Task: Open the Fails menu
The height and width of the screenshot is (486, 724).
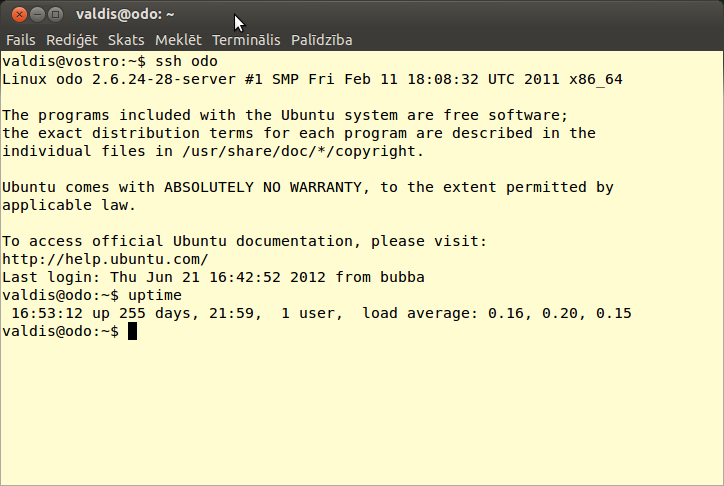Action: coord(21,40)
